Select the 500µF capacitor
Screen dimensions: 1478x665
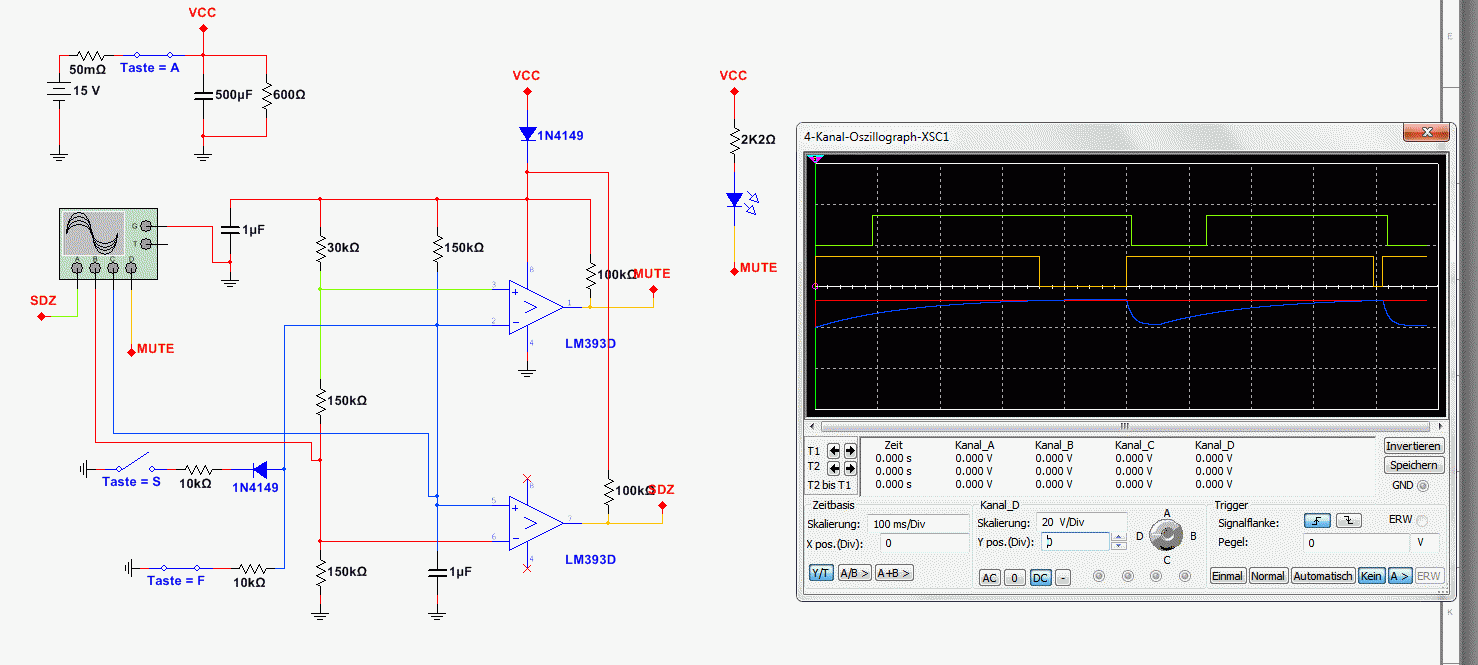click(x=203, y=95)
